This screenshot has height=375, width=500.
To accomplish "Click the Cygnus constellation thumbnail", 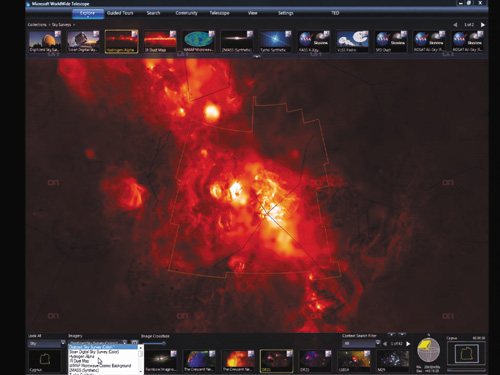I will (45, 361).
